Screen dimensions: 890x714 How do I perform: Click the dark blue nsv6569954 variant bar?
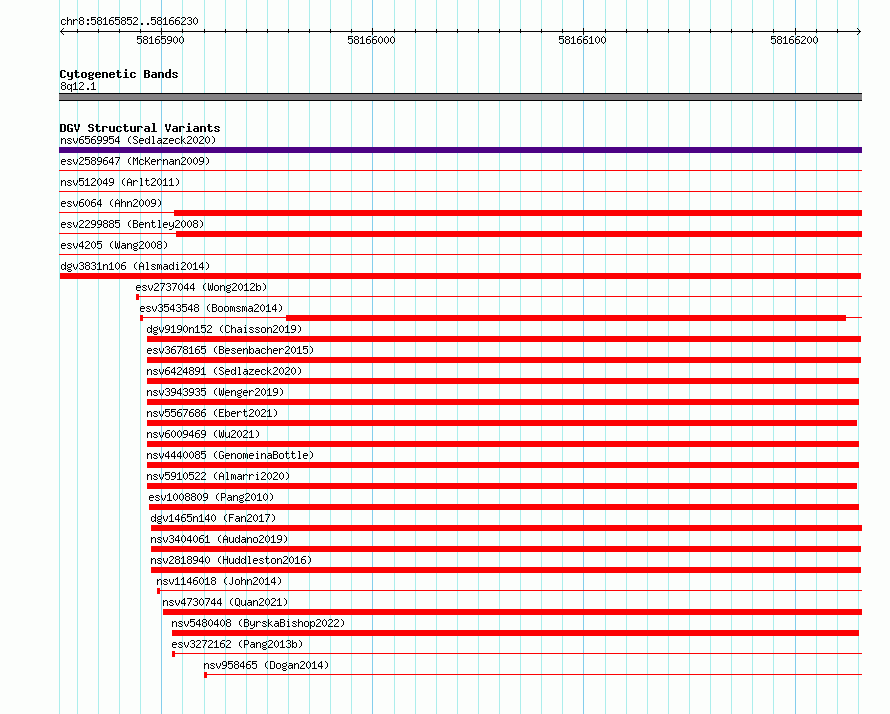point(460,150)
